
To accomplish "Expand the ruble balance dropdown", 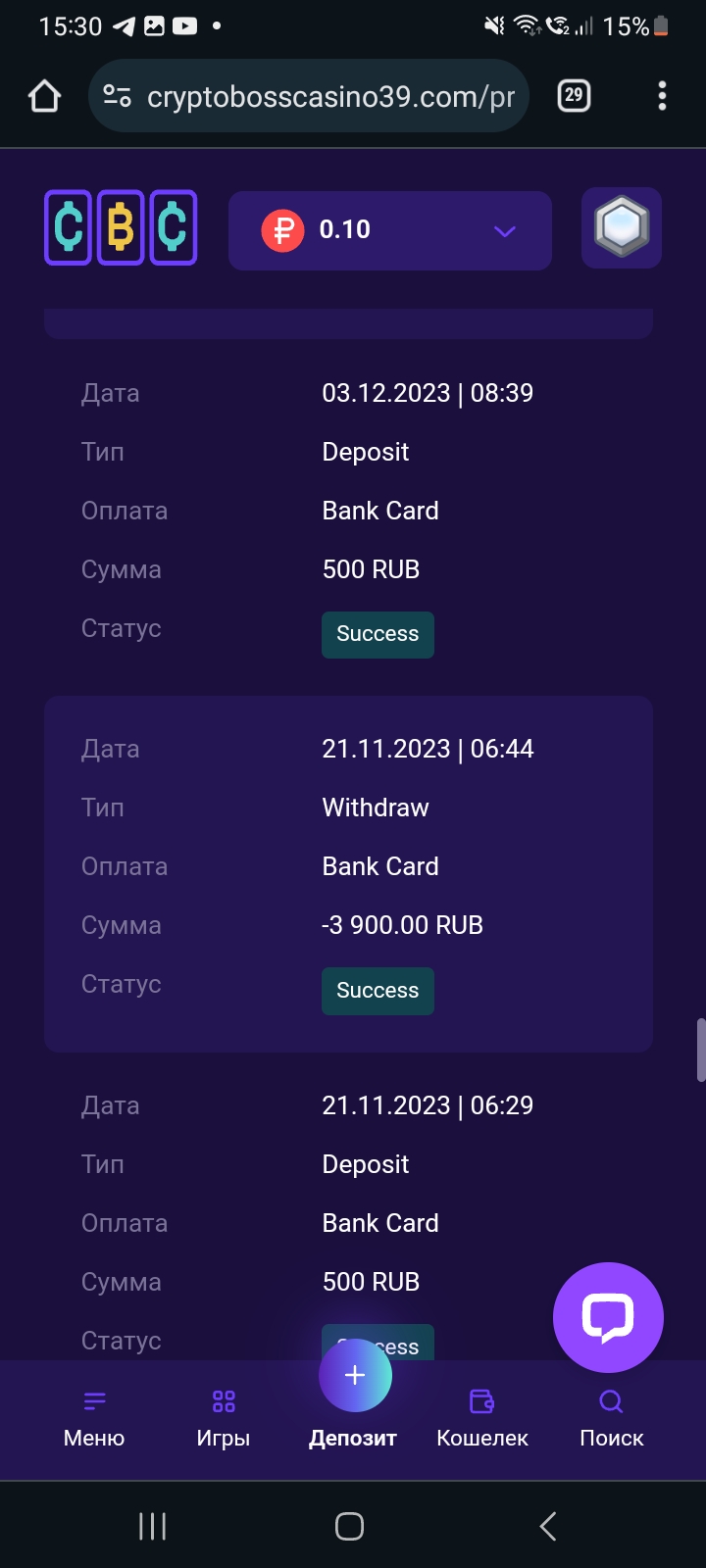I will (504, 231).
